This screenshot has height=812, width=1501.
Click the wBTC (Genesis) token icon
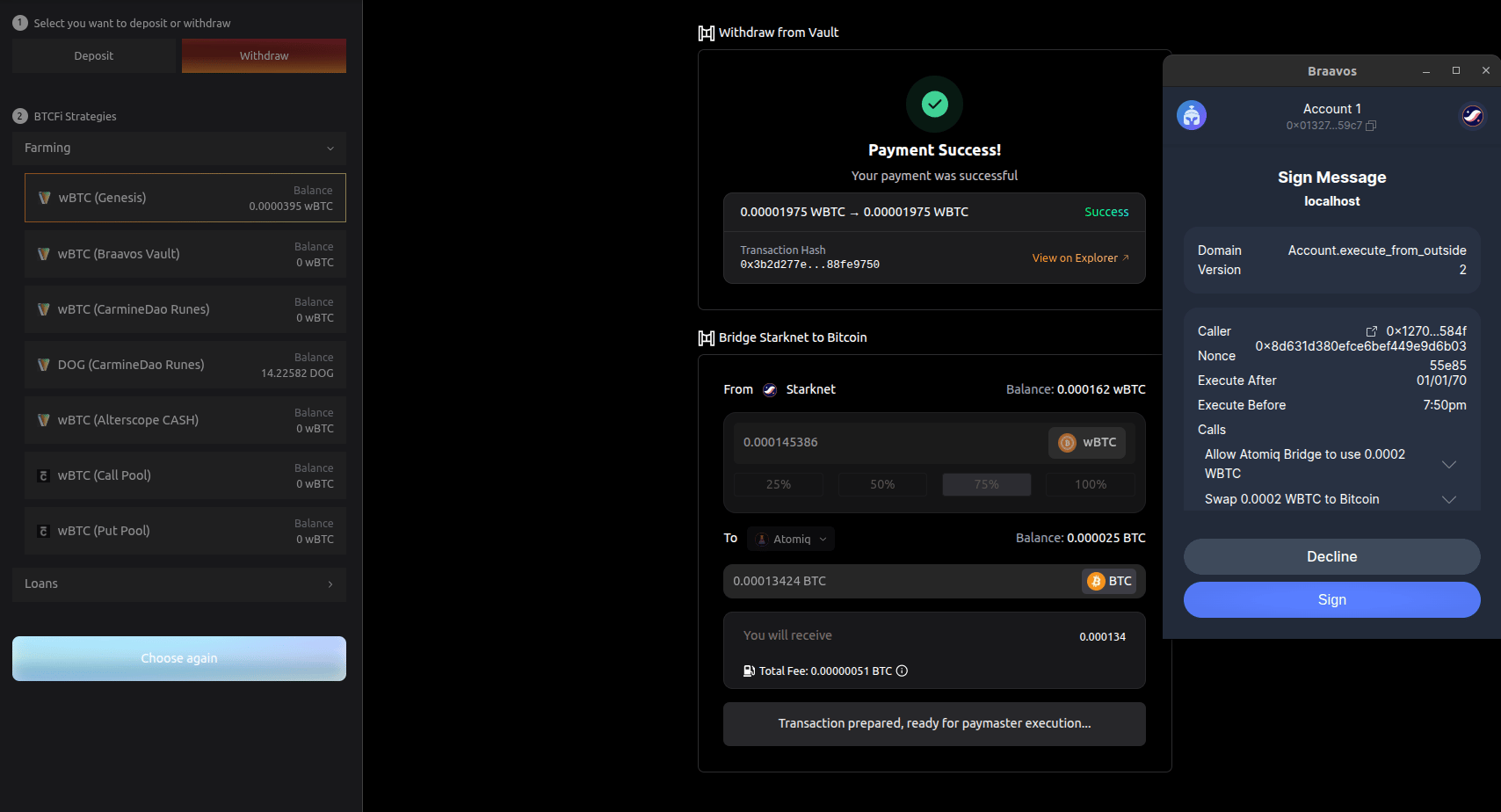[44, 198]
